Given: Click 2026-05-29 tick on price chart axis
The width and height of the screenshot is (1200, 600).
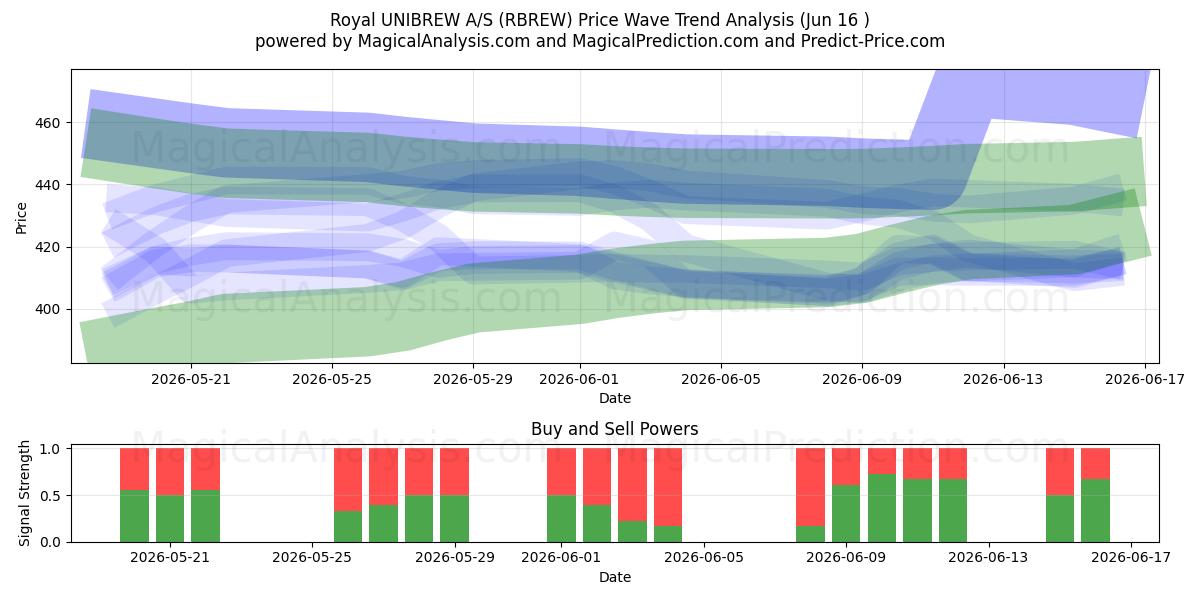Looking at the screenshot, I should pos(473,379).
